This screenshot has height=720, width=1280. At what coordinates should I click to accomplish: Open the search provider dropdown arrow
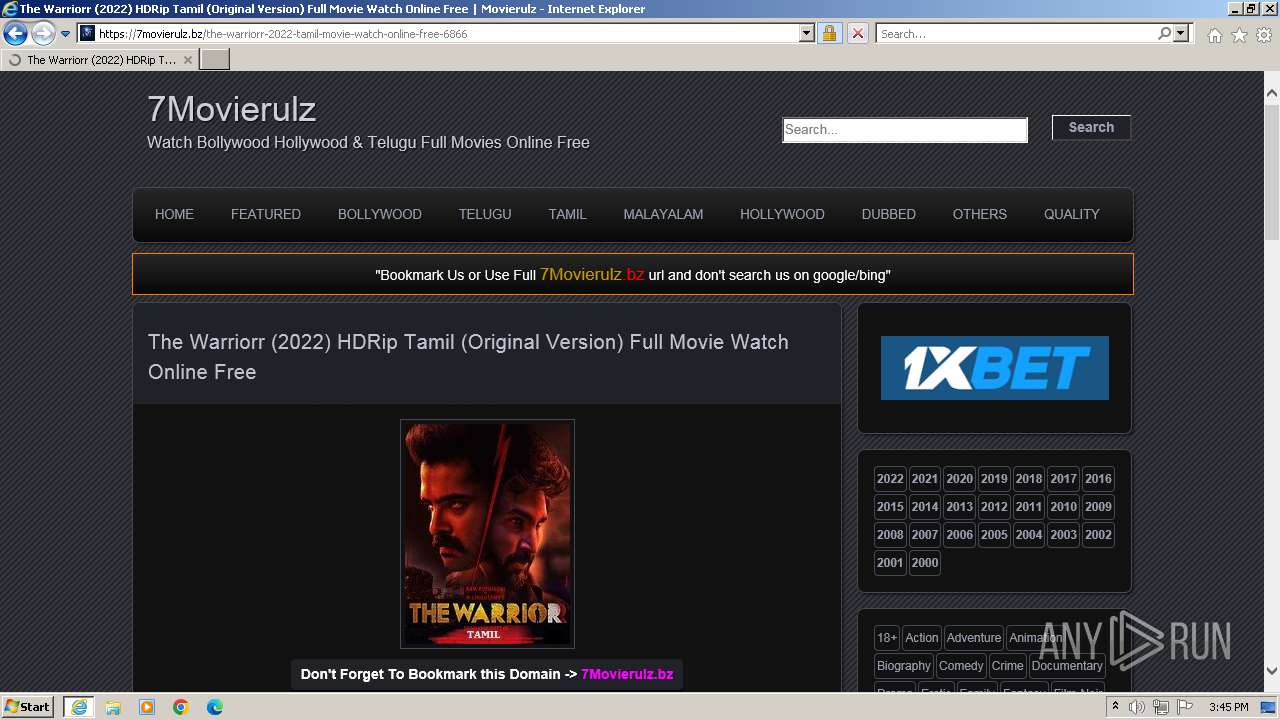[1181, 34]
